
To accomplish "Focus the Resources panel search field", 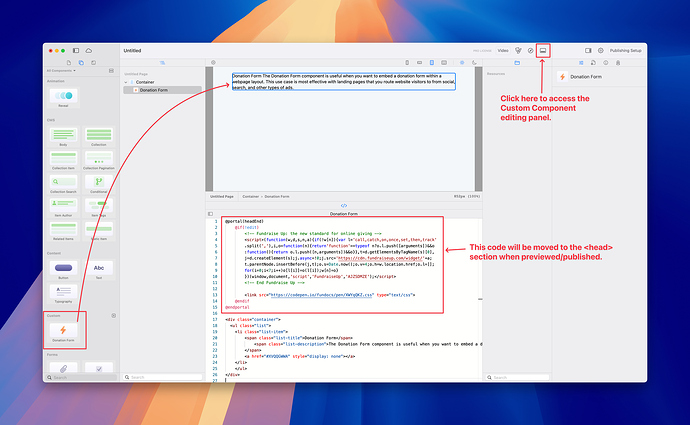I will 518,377.
